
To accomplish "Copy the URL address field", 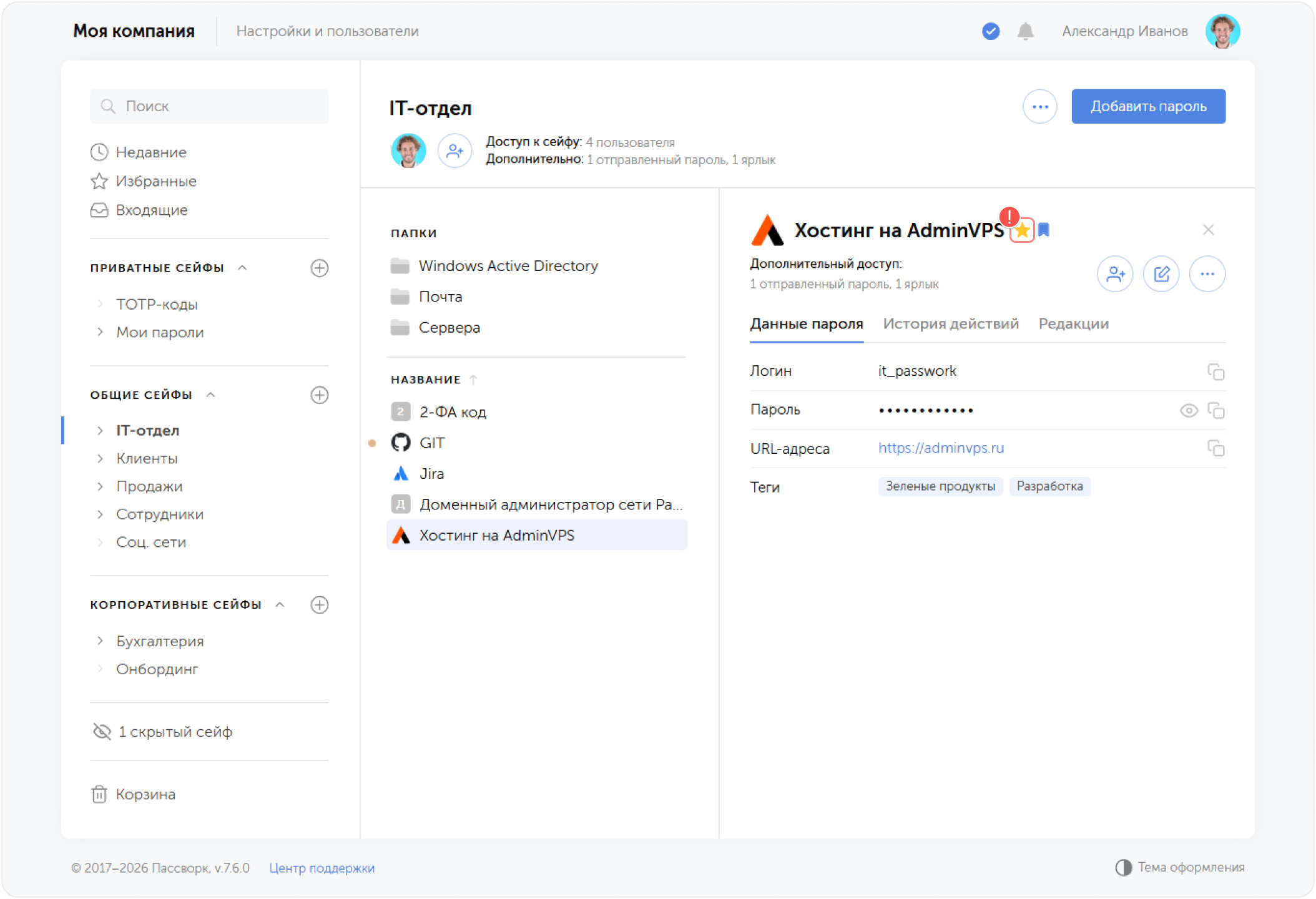I will pos(1215,448).
